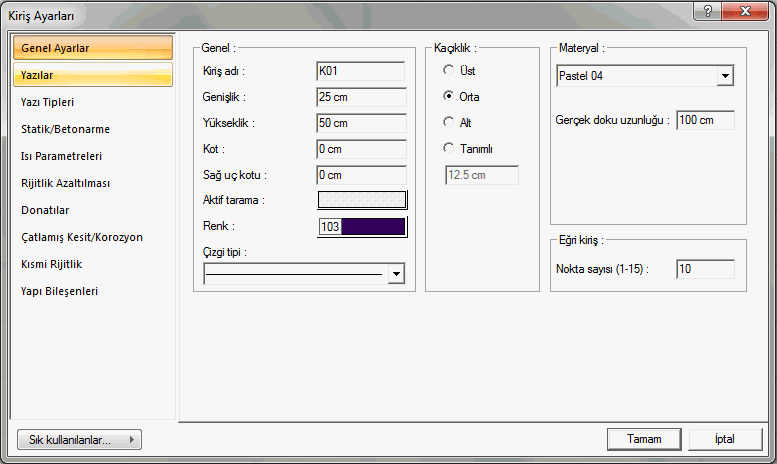The width and height of the screenshot is (777, 464).
Task: Select Yapı Bileşenleri in the sidebar
Action: coord(59,291)
